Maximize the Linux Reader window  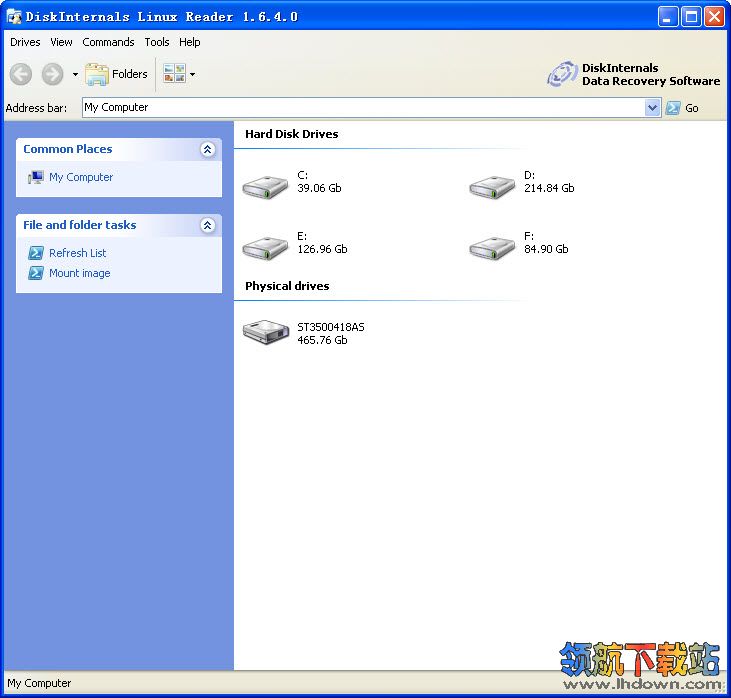[691, 17]
